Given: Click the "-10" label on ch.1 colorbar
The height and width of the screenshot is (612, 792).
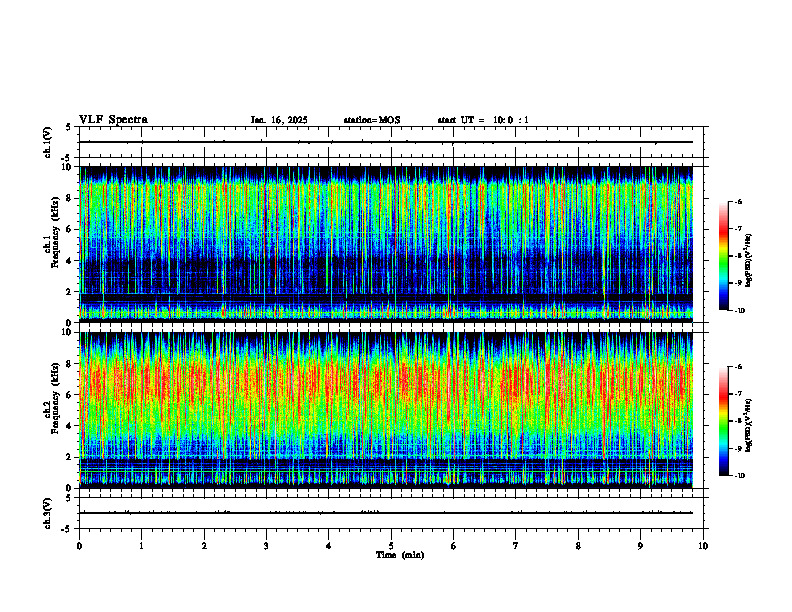Looking at the screenshot, I should tap(740, 311).
